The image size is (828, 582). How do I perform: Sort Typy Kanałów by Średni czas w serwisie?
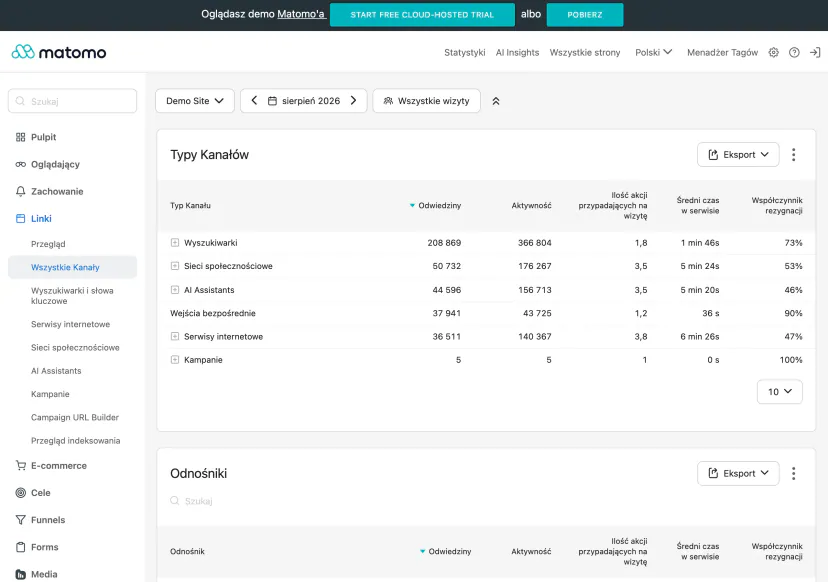click(x=698, y=205)
